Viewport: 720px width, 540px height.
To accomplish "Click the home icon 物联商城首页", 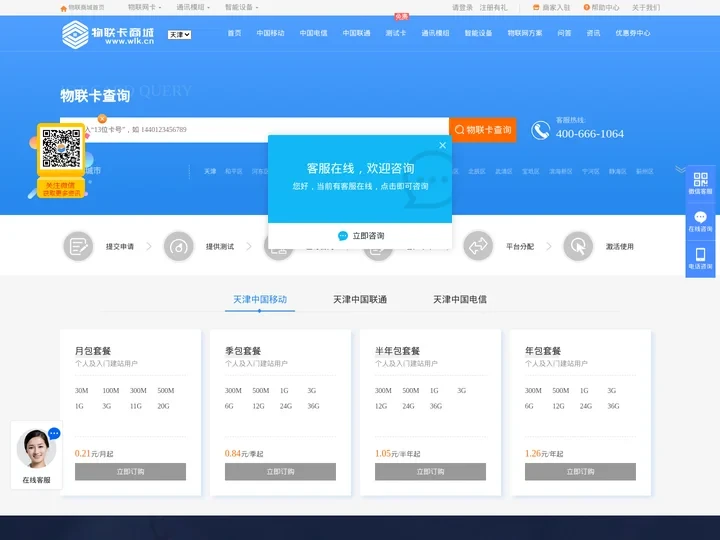I will pos(82,8).
